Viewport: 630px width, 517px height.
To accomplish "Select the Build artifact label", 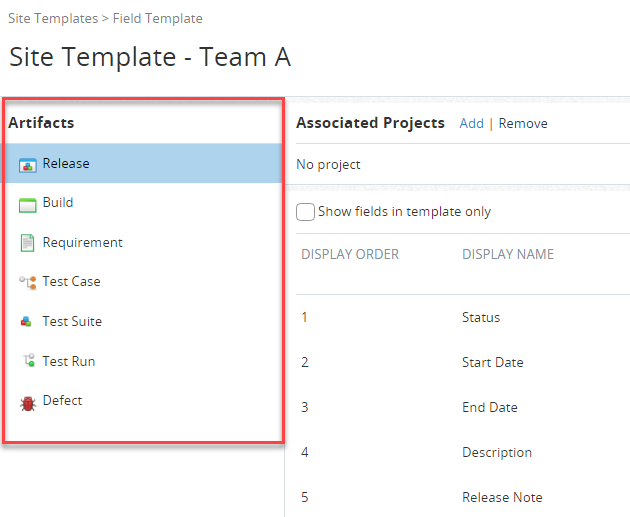I will (x=58, y=202).
